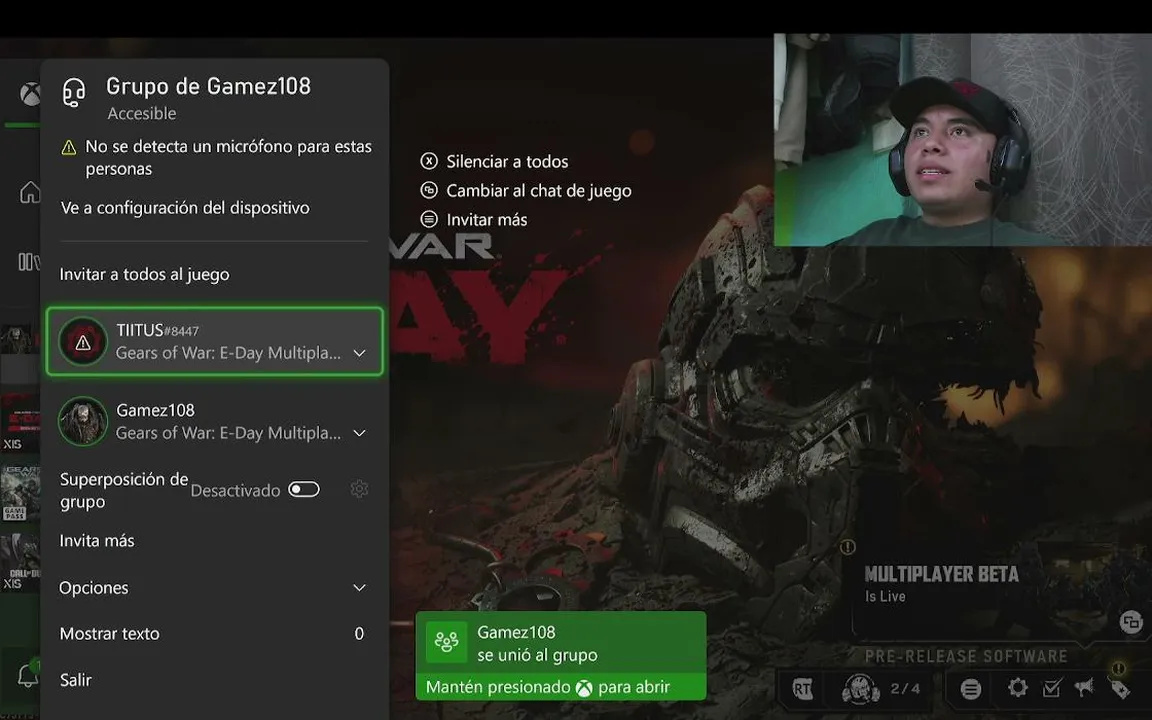Expand the TIITUS#8447 member chevron
Screen dimensions: 1152x720
(359, 353)
